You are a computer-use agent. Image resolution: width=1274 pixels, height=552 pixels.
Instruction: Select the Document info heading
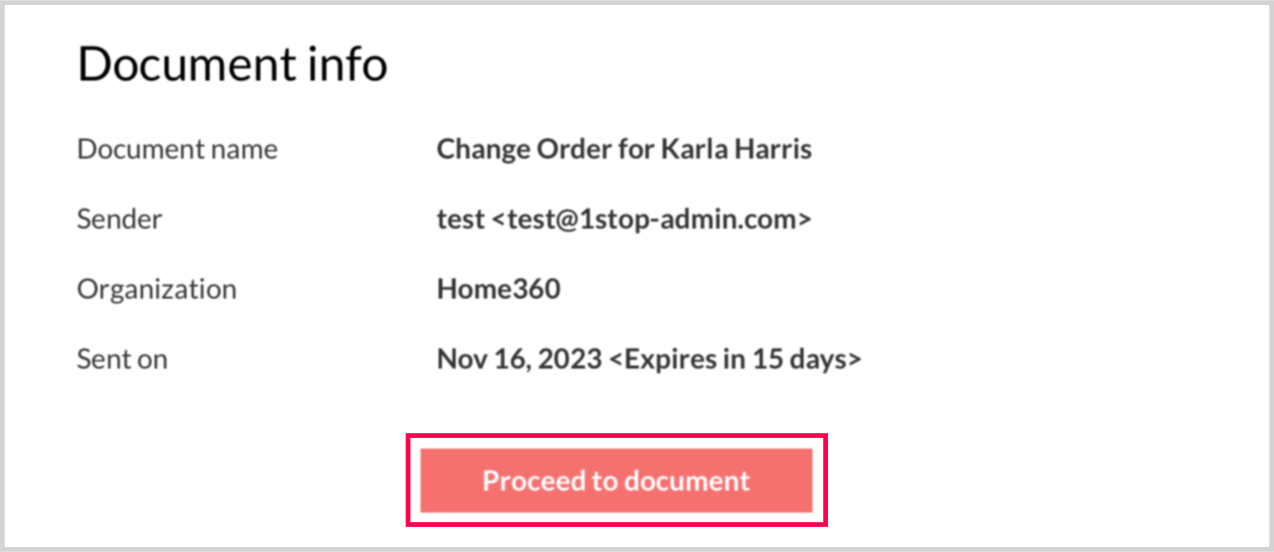pyautogui.click(x=232, y=65)
